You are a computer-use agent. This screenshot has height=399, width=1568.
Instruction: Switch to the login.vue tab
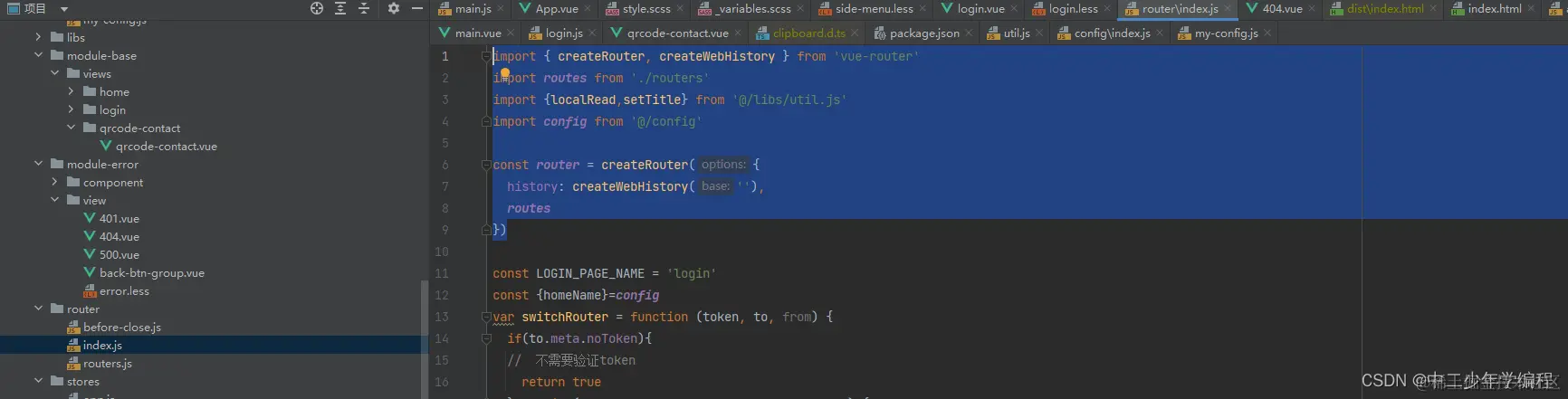tap(981, 9)
